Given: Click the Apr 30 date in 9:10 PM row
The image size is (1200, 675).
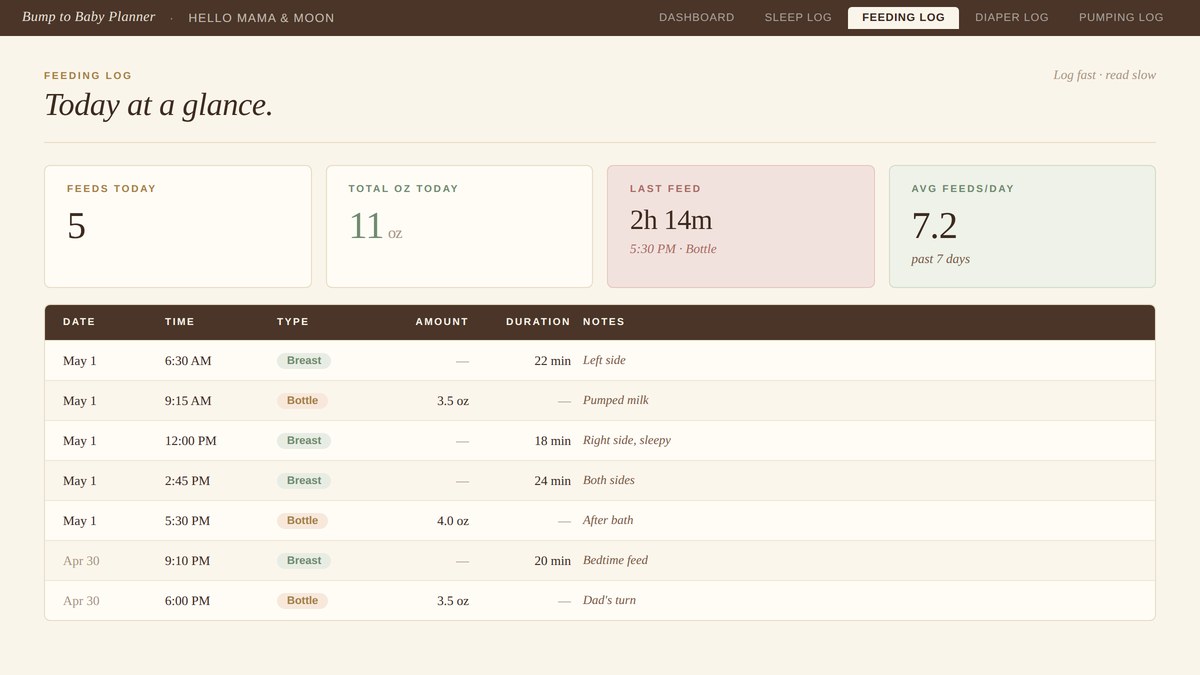Looking at the screenshot, I should tap(81, 561).
